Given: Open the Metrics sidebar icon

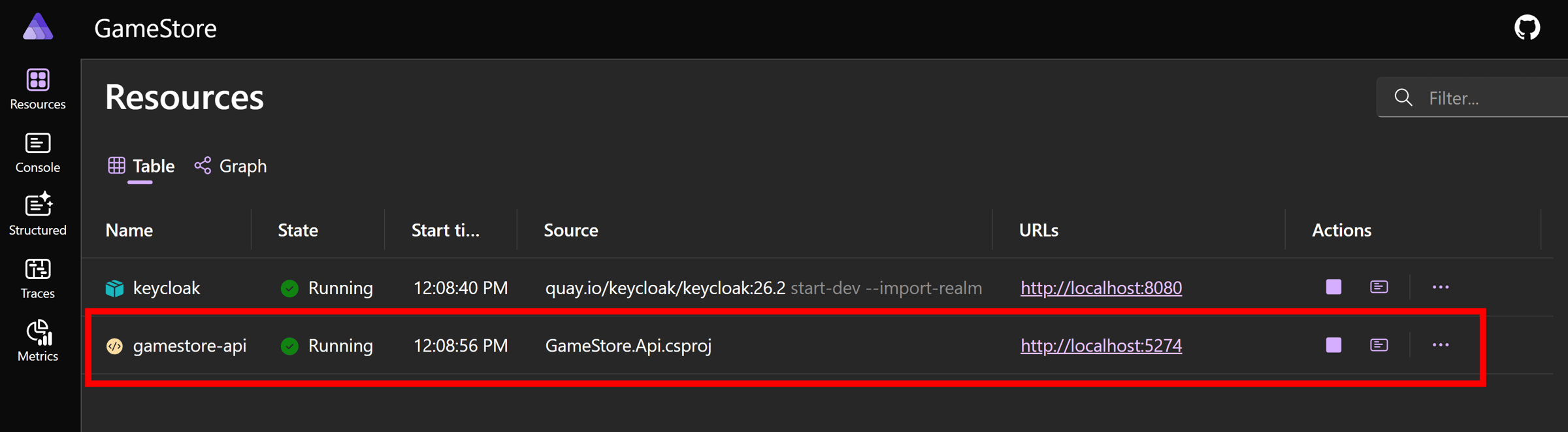Looking at the screenshot, I should [38, 341].
